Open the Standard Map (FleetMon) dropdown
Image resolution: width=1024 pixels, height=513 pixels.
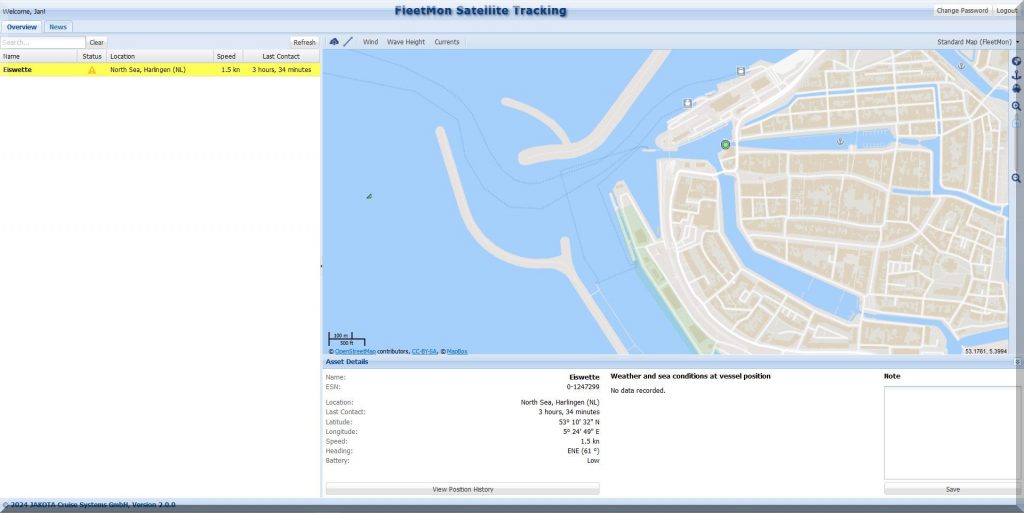(x=978, y=42)
